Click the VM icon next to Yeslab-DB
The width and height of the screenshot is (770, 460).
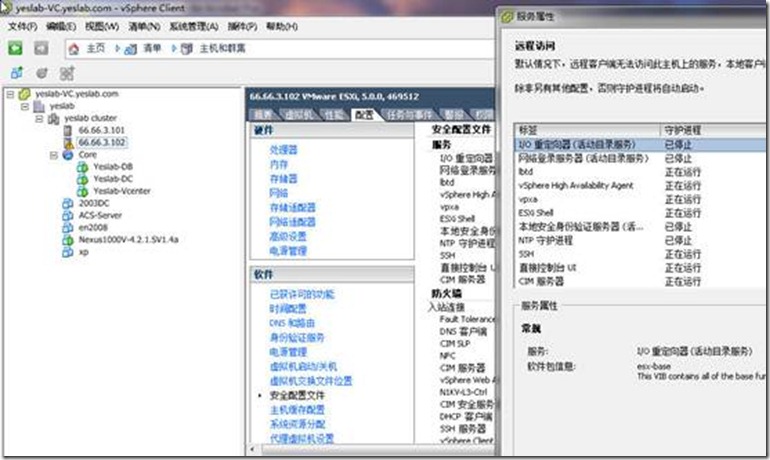[82, 167]
